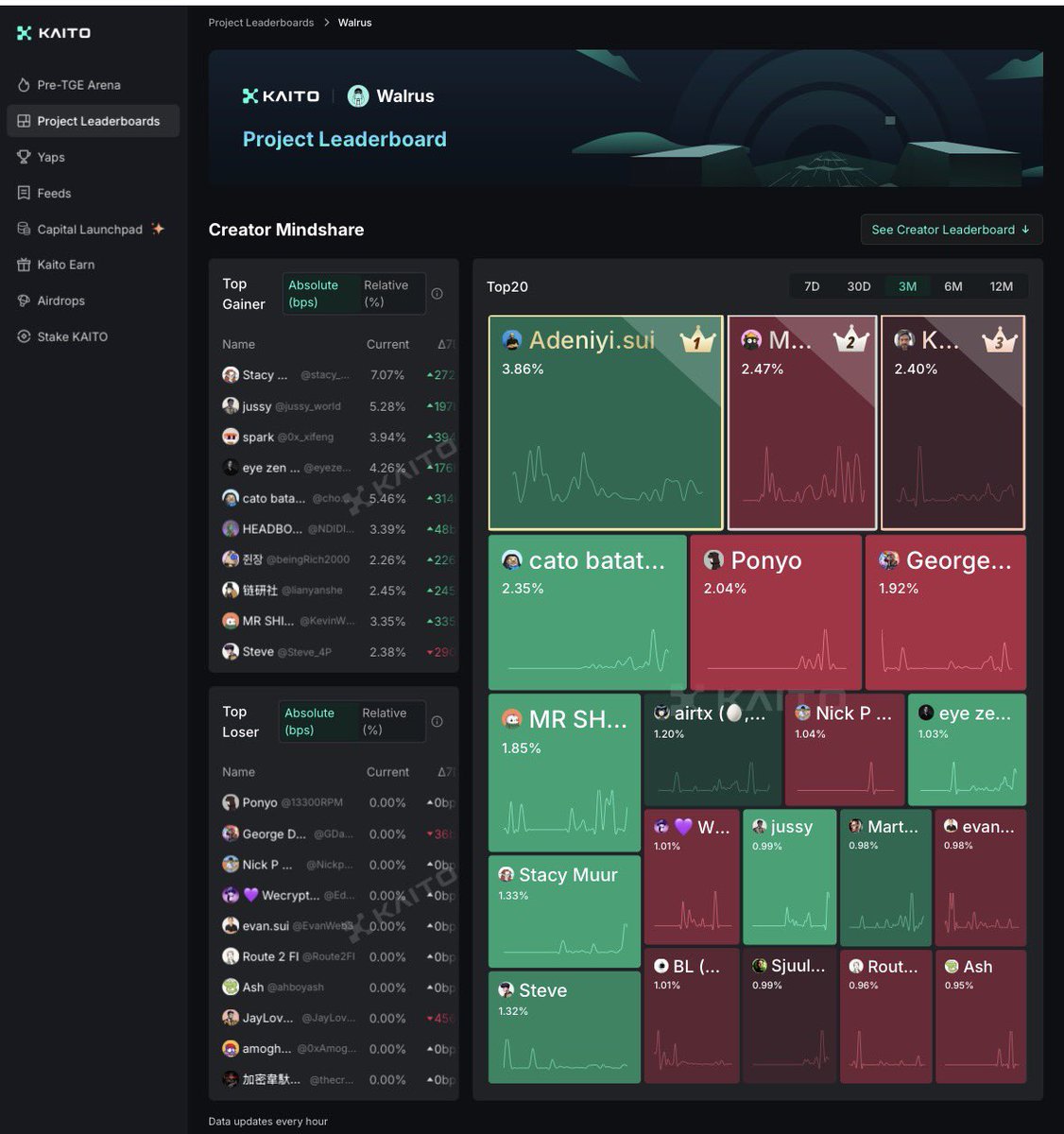Click the 5.28% value in jussy's row
The width and height of the screenshot is (1064, 1134).
(387, 406)
